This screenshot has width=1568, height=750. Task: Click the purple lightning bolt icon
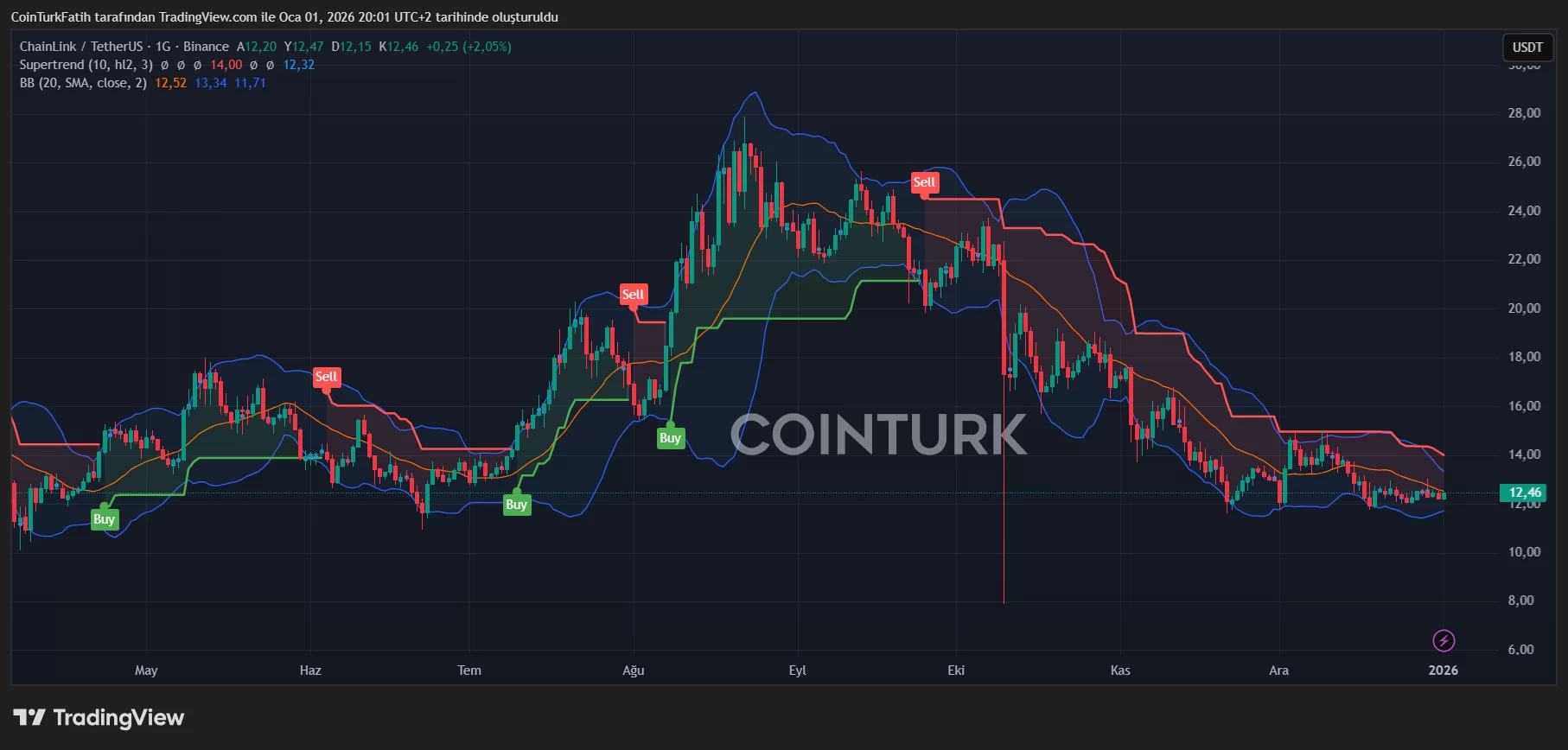tap(1444, 640)
